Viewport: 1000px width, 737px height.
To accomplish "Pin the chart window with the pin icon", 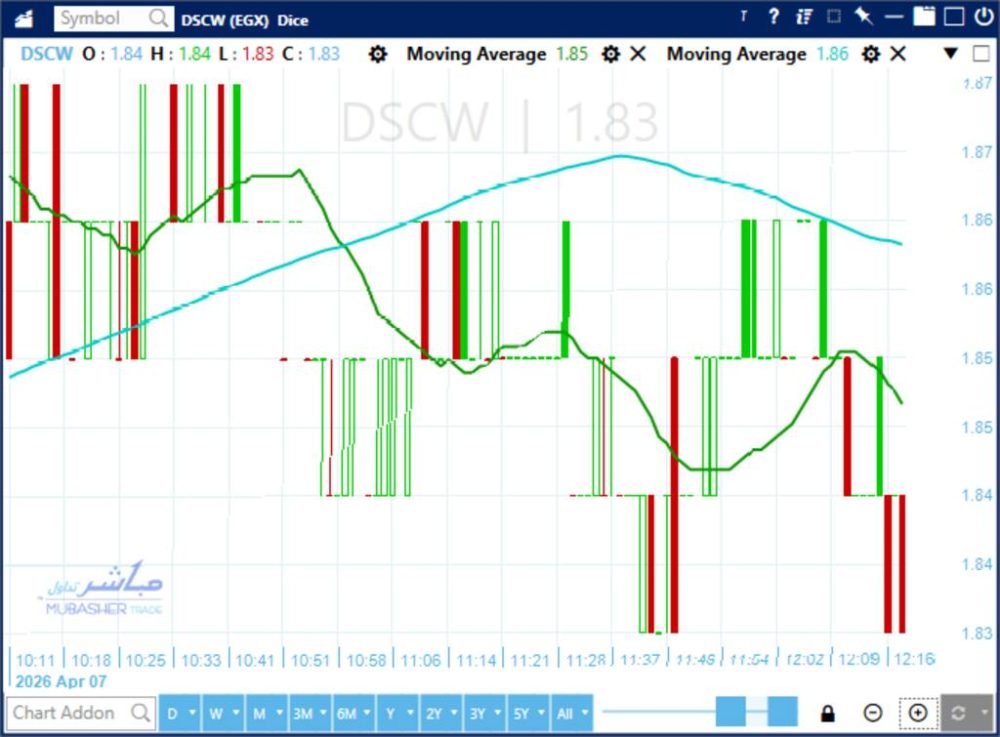I will (x=865, y=17).
